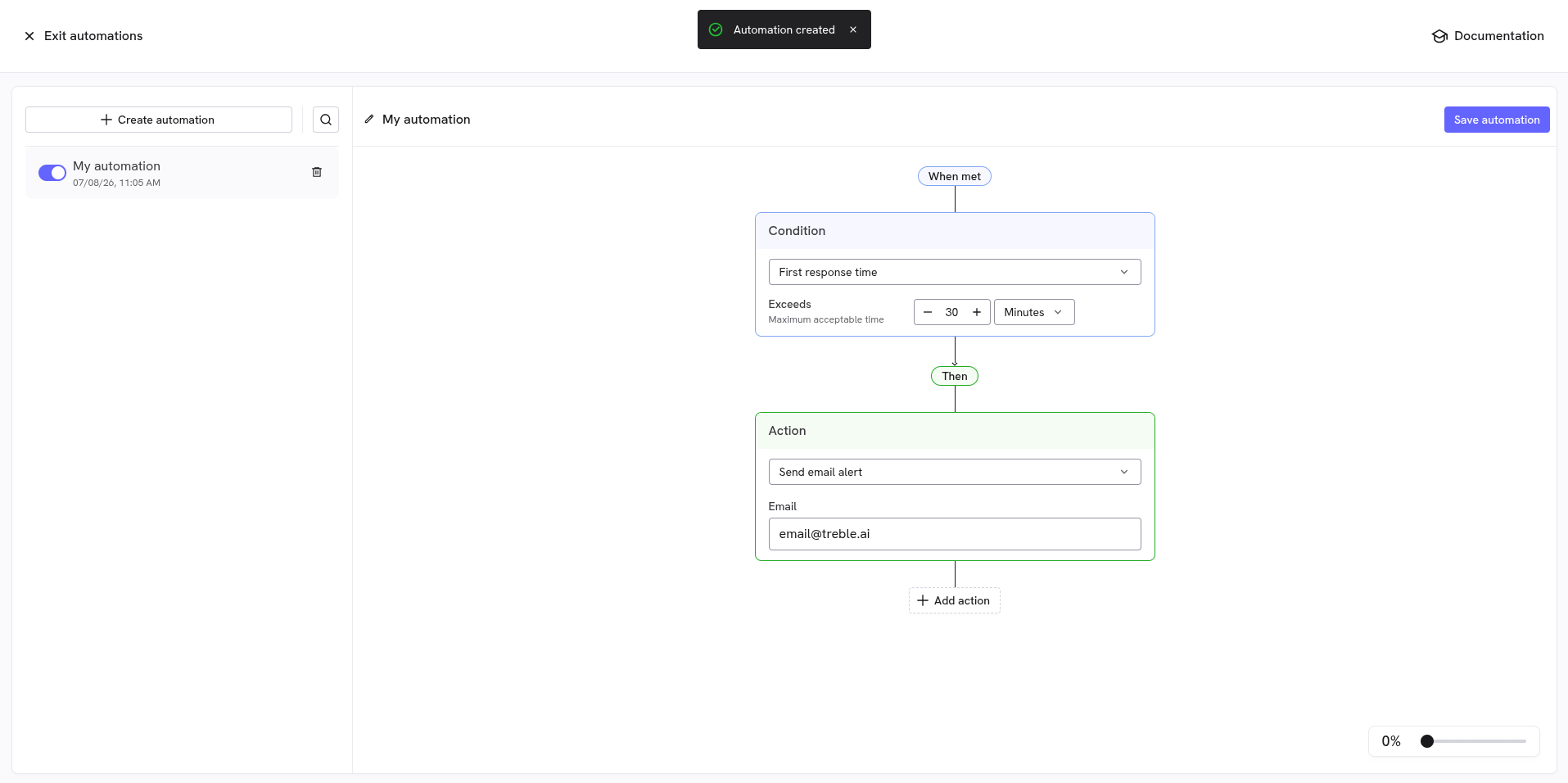
Task: Click the 0% zoom value
Action: [x=1391, y=741]
